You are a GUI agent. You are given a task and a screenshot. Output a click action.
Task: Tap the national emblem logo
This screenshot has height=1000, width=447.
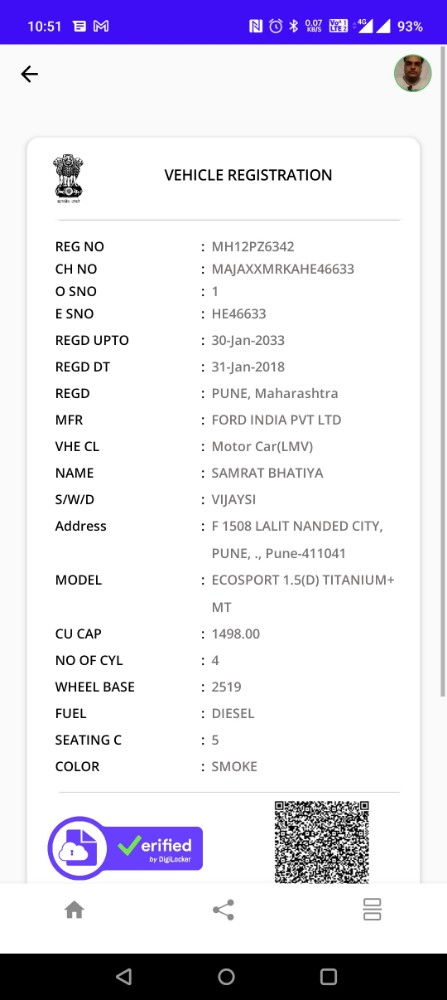tap(68, 178)
